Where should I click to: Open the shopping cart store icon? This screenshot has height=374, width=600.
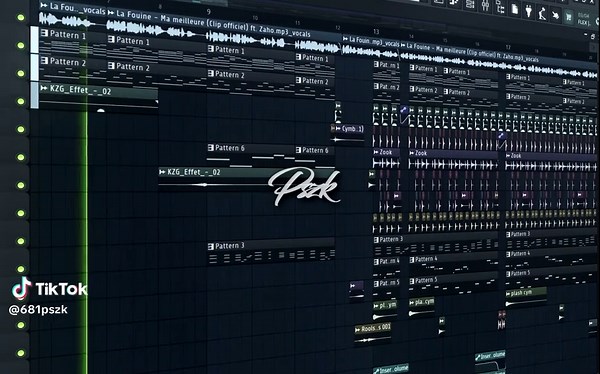569,17
